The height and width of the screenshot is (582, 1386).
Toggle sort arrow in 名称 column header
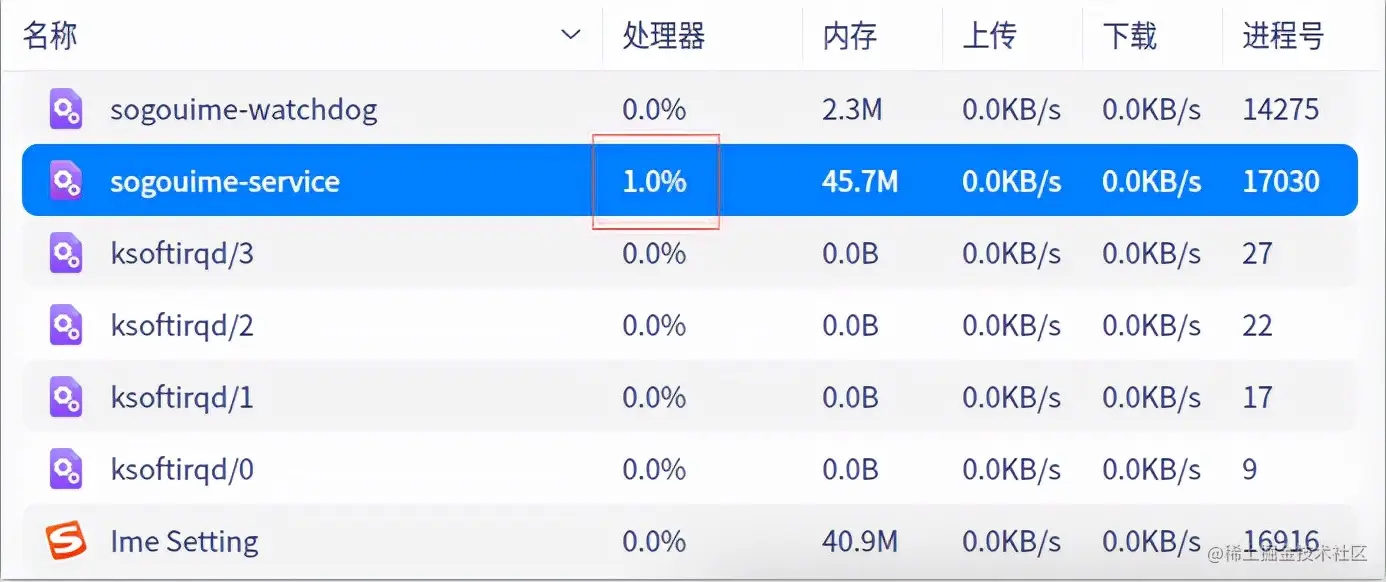pyautogui.click(x=571, y=36)
